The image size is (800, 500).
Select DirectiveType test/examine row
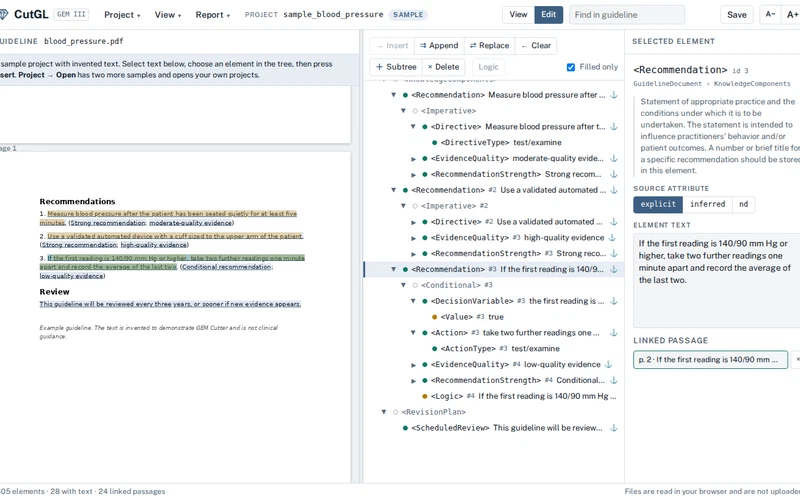click(494, 142)
